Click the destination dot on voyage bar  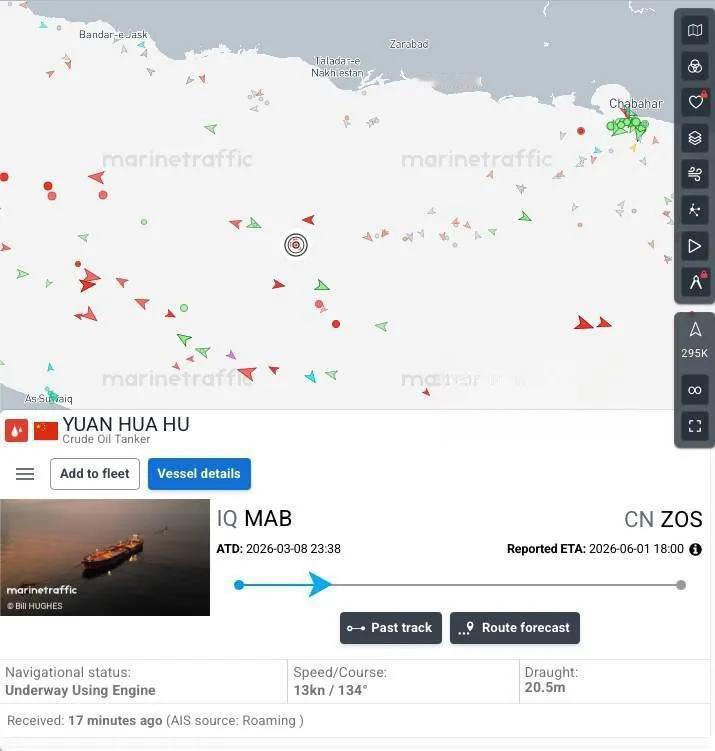[681, 585]
